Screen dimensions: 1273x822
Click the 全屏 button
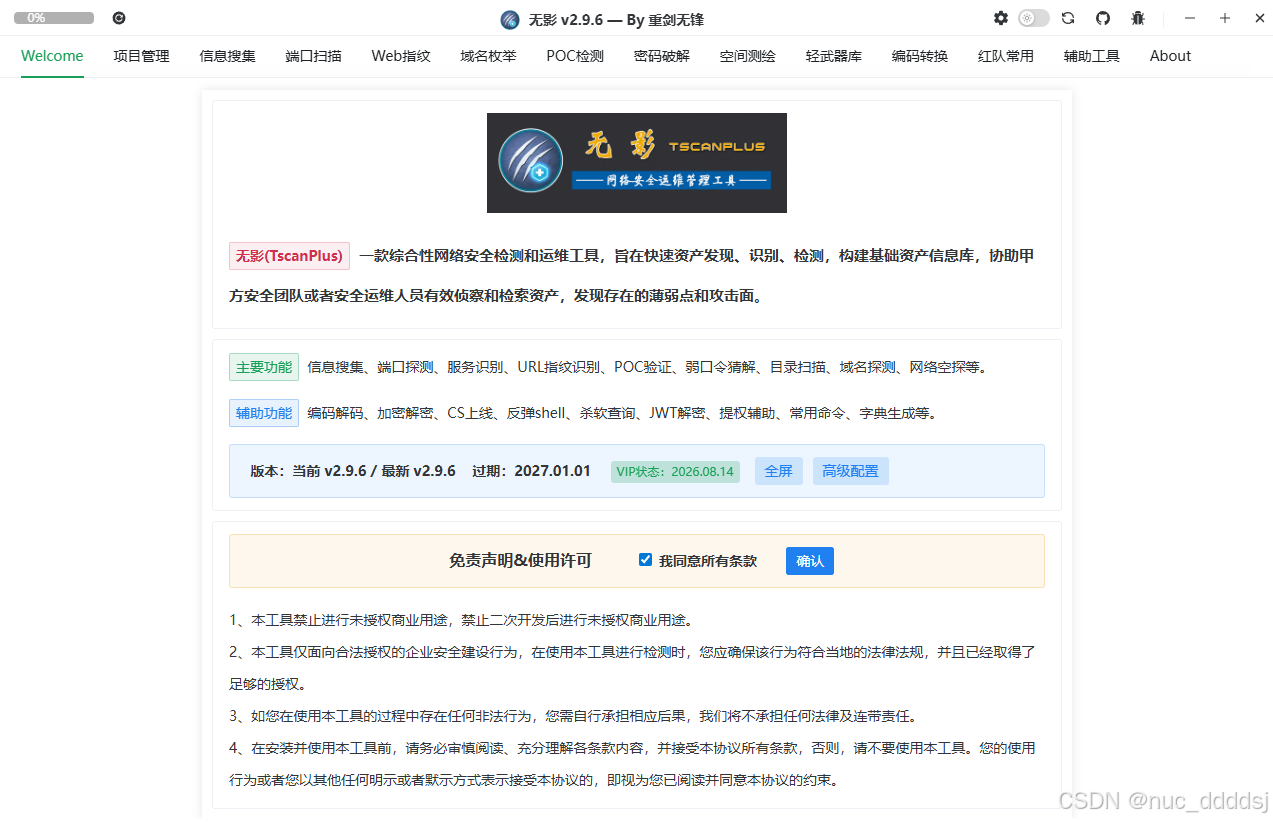coord(778,471)
